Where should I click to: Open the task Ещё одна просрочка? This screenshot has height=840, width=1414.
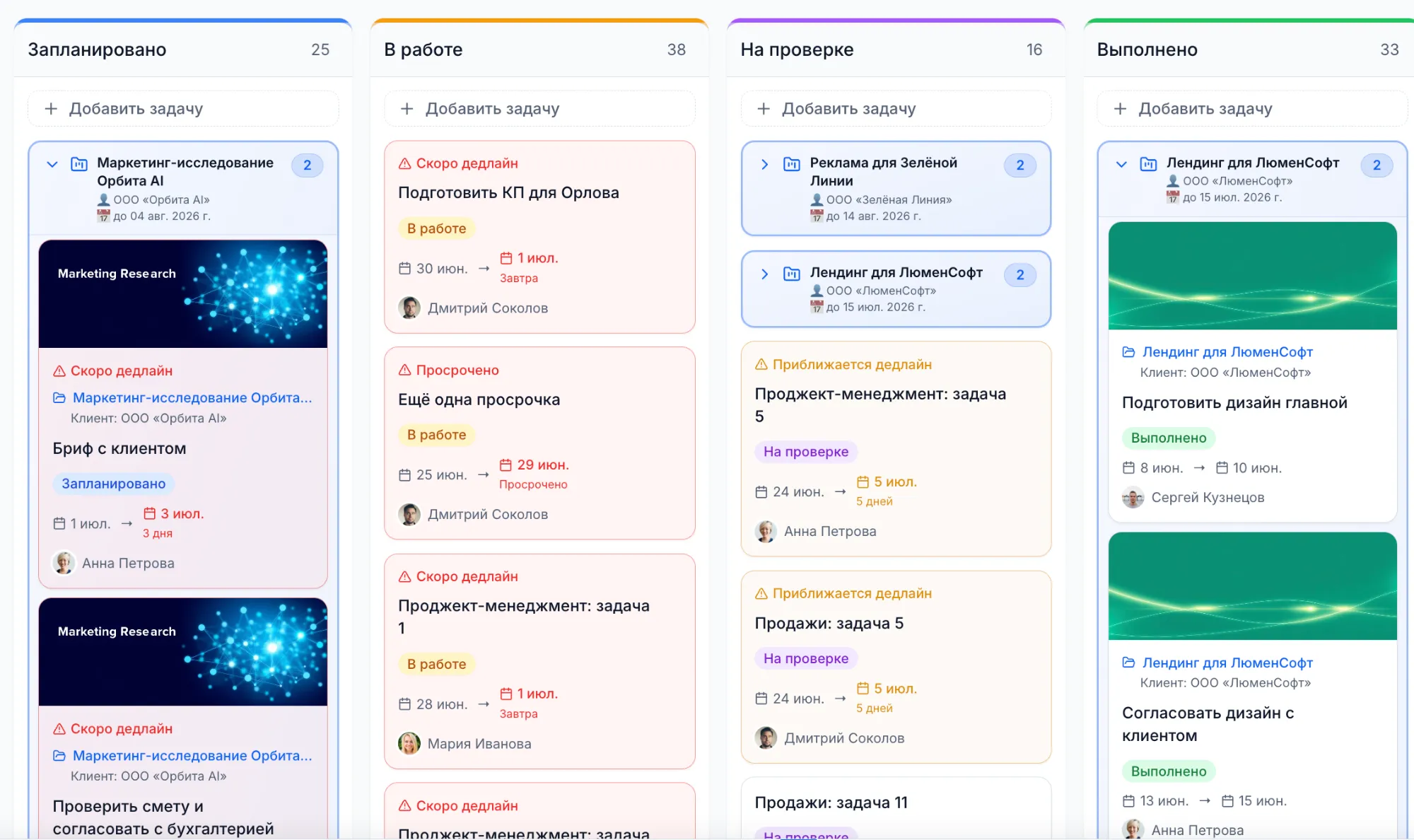(479, 399)
